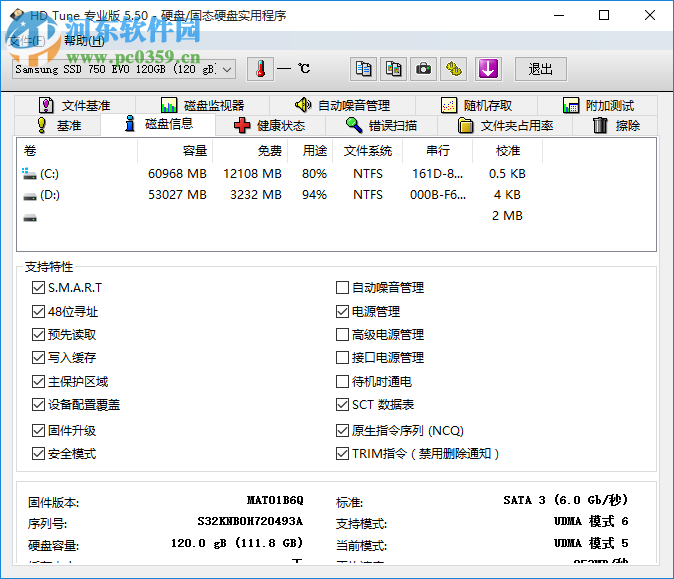Close the HD Tune window
Screen dimensions: 674x579
tap(650, 15)
